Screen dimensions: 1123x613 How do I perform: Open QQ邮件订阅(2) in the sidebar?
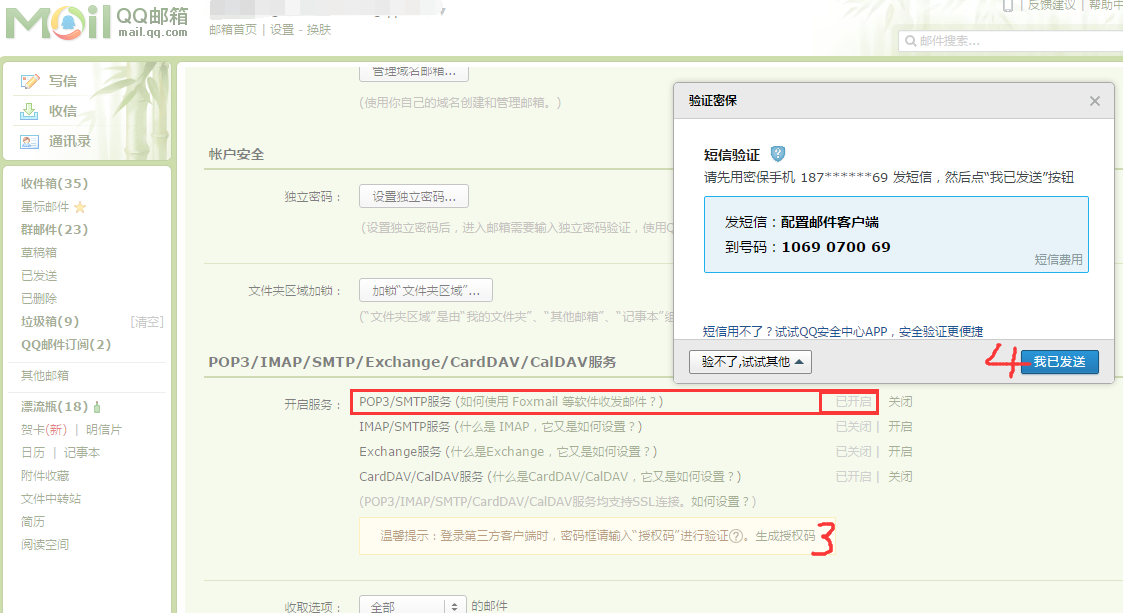tap(66, 344)
